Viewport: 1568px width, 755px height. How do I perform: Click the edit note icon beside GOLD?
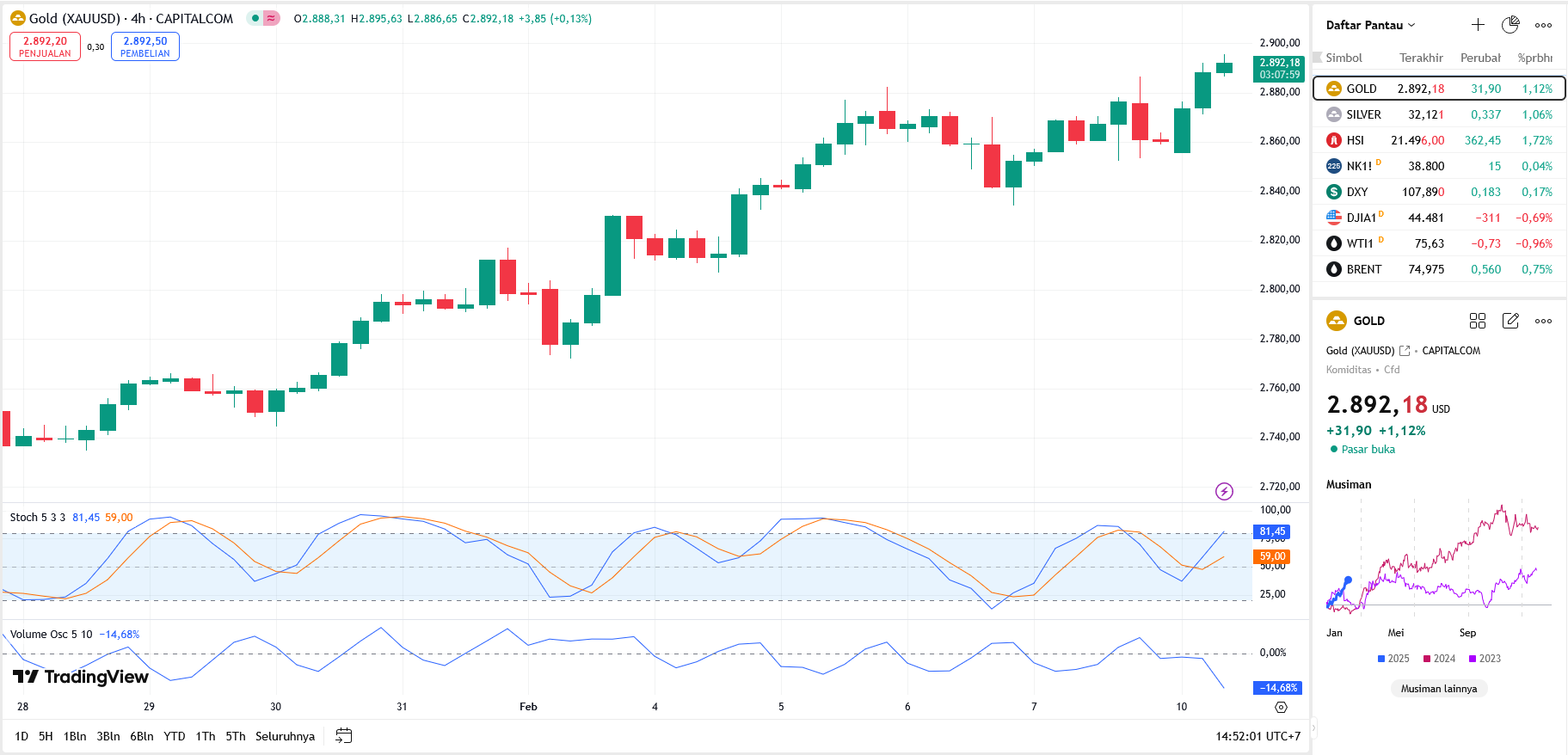[1510, 321]
